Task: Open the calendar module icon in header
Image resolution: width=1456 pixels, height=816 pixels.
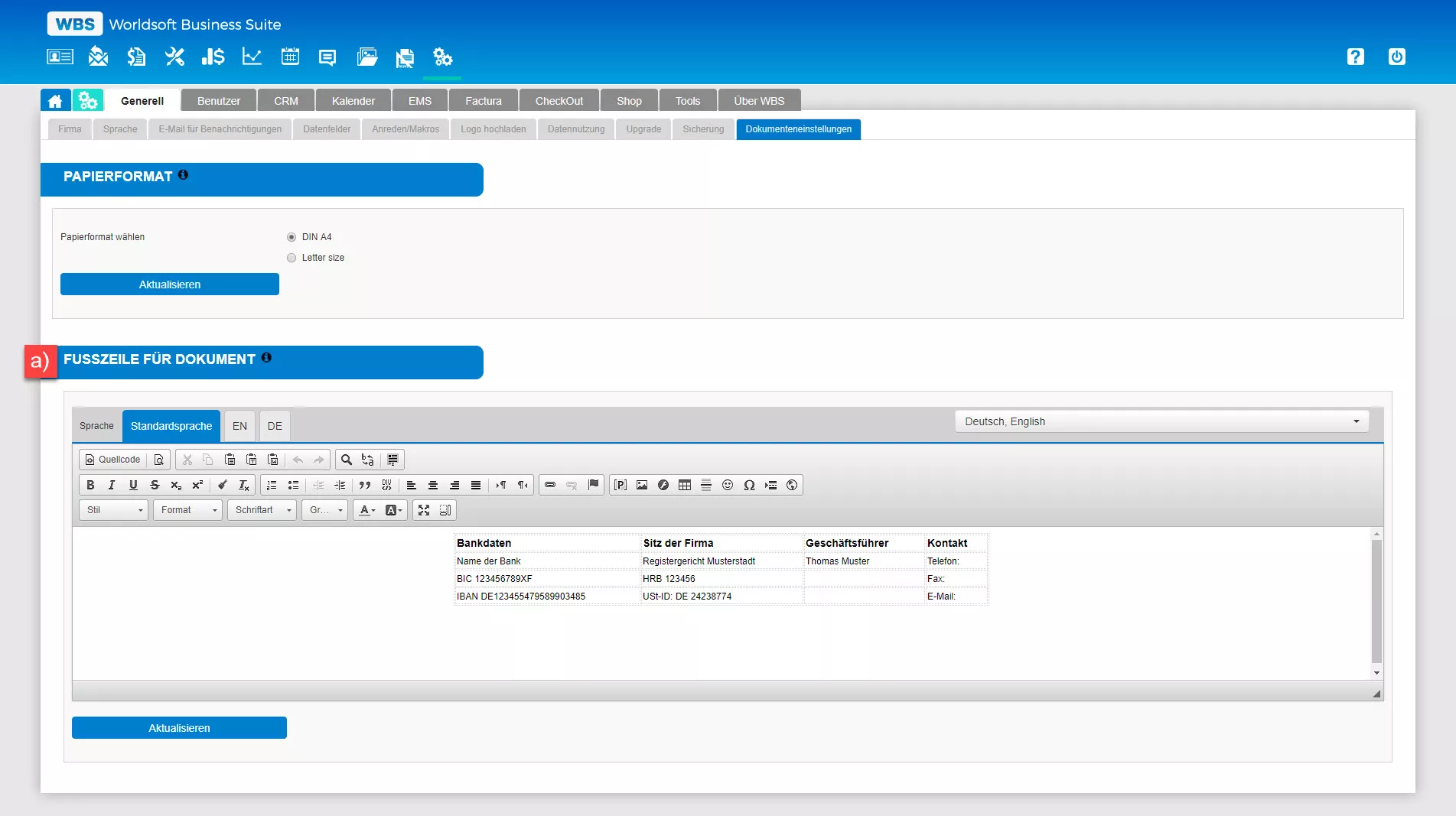Action: [x=290, y=57]
